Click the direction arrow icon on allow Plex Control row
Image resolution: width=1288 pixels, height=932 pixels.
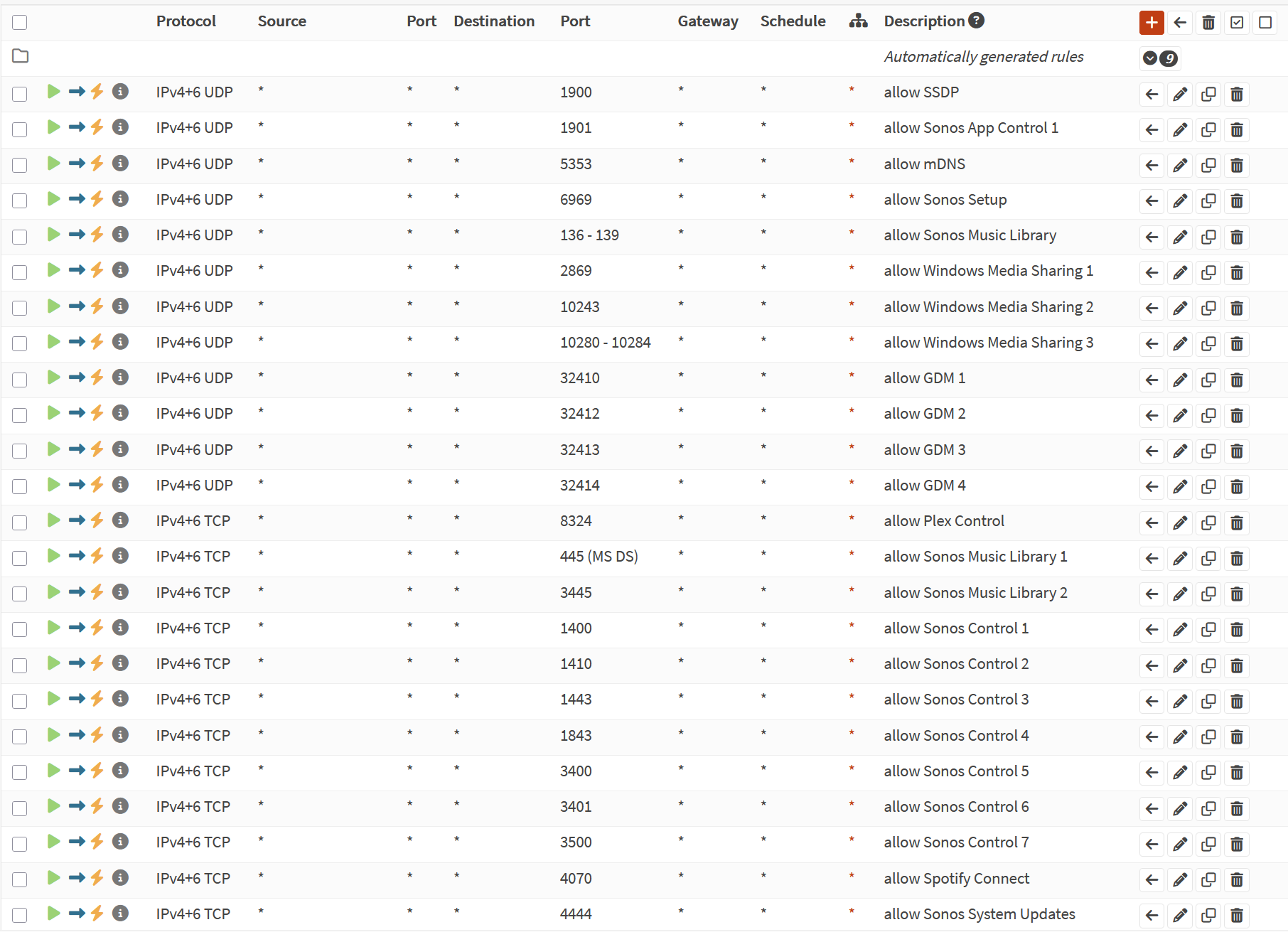click(77, 520)
